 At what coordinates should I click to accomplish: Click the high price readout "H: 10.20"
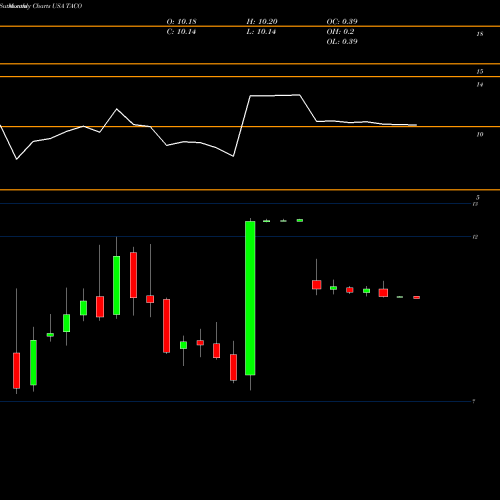point(262,22)
